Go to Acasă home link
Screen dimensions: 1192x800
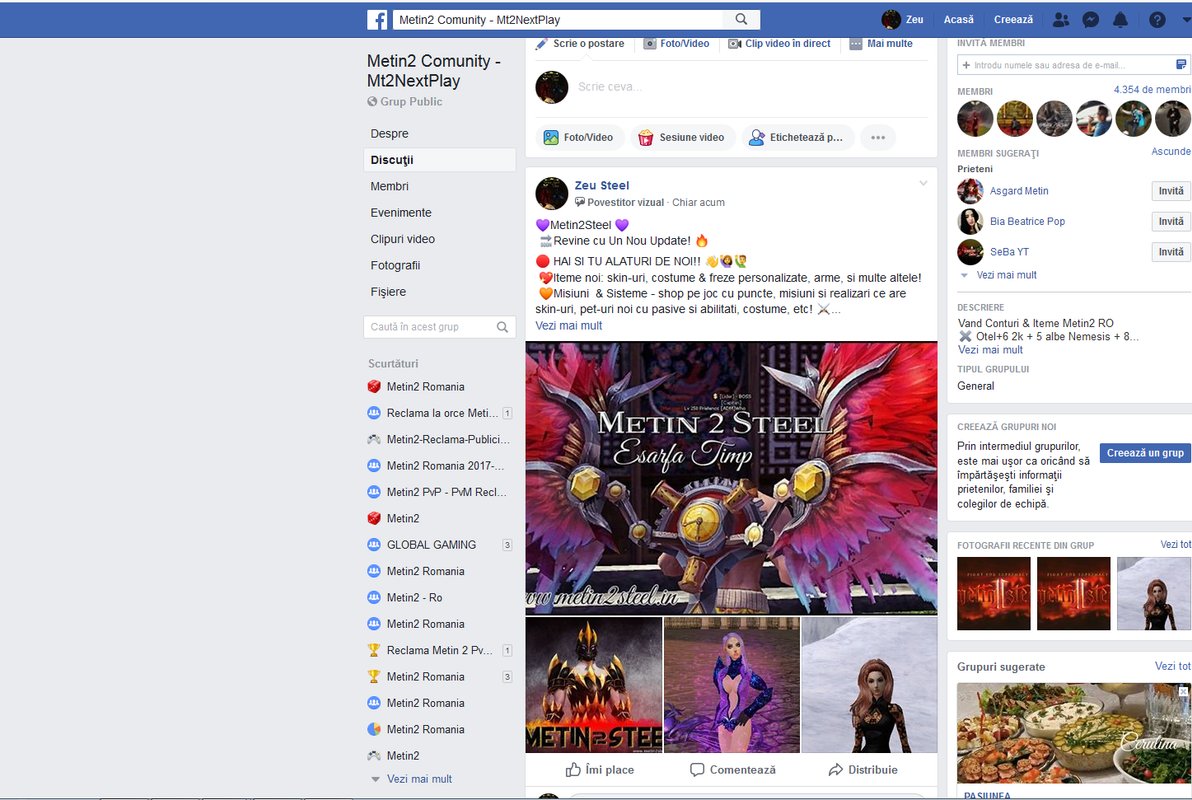pos(959,20)
